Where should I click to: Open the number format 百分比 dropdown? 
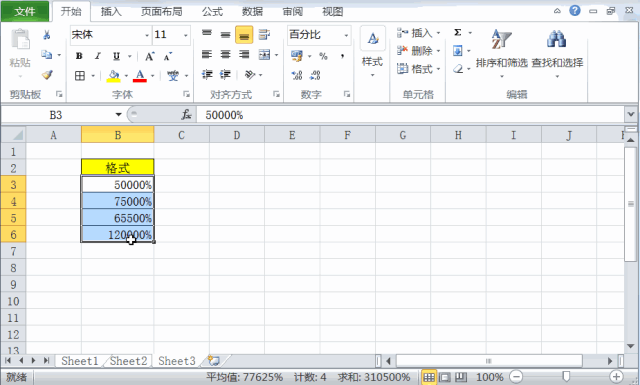coord(346,35)
